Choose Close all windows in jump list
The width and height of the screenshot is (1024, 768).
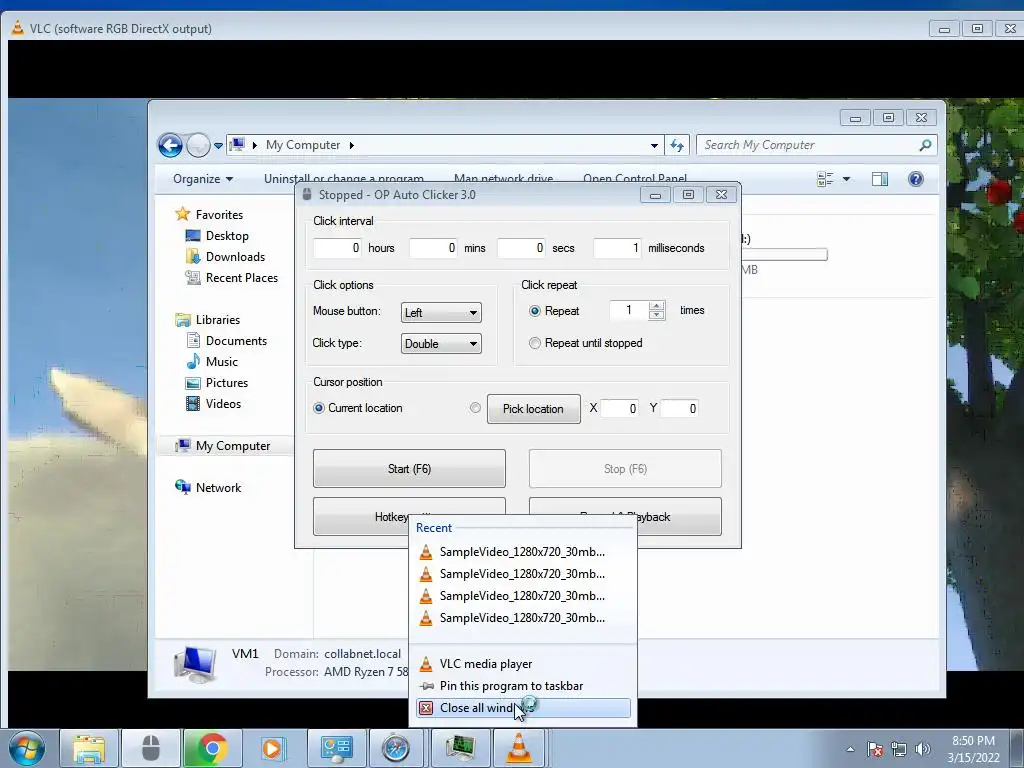pos(523,709)
